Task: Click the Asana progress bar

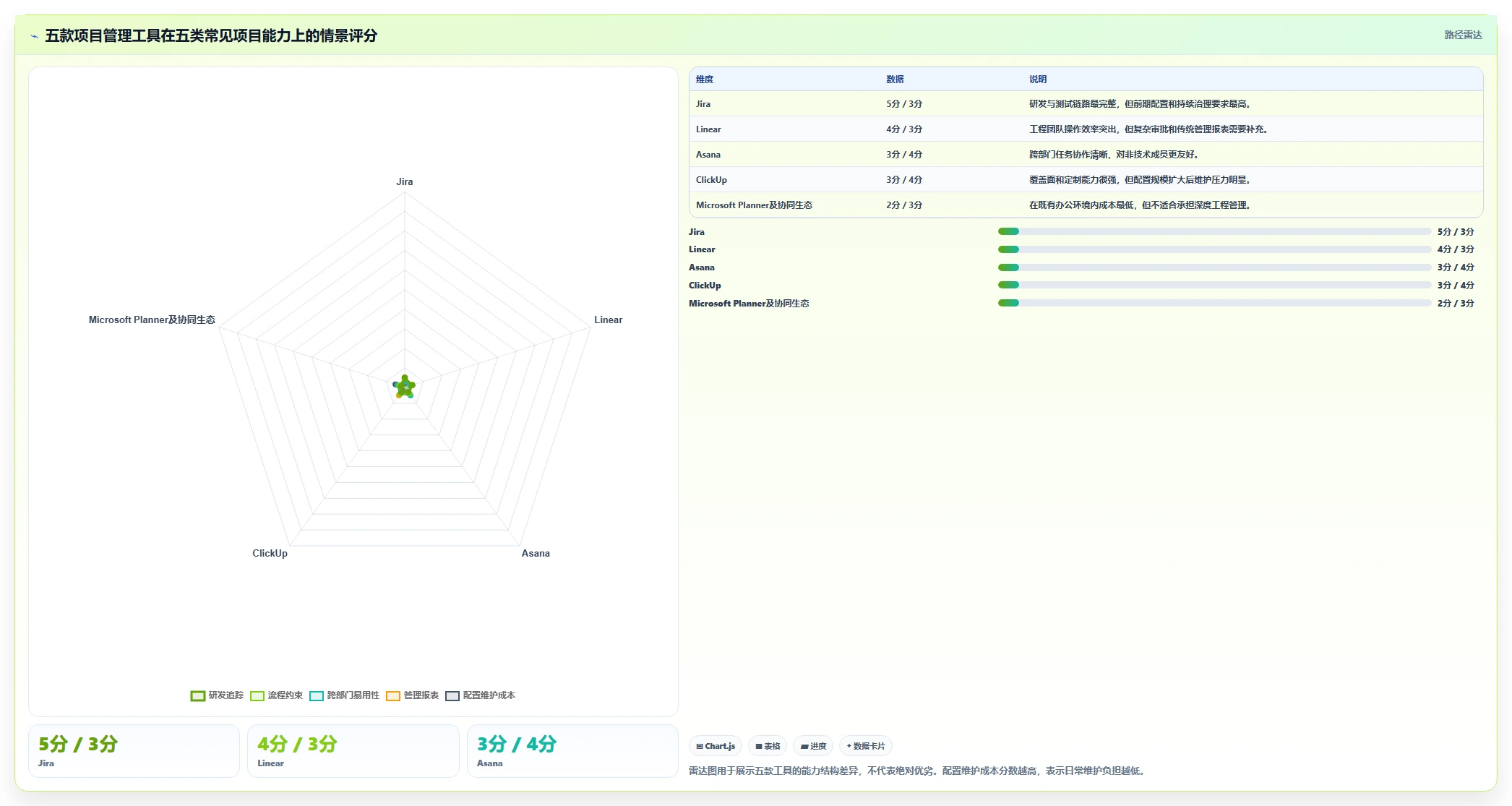Action: point(1214,267)
